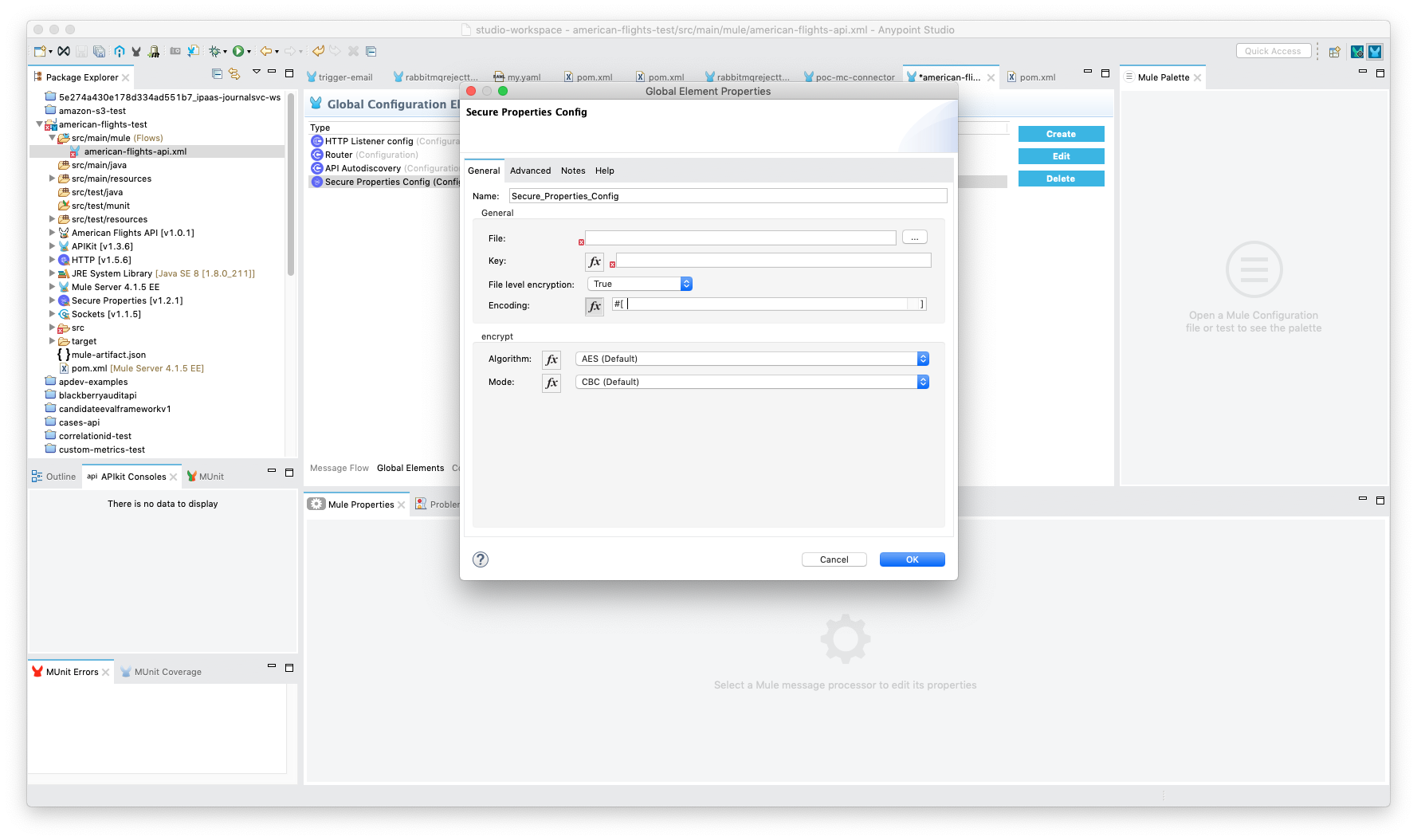Click the Save All toolbar icon
Screen dimensions: 1417x840
tap(99, 51)
